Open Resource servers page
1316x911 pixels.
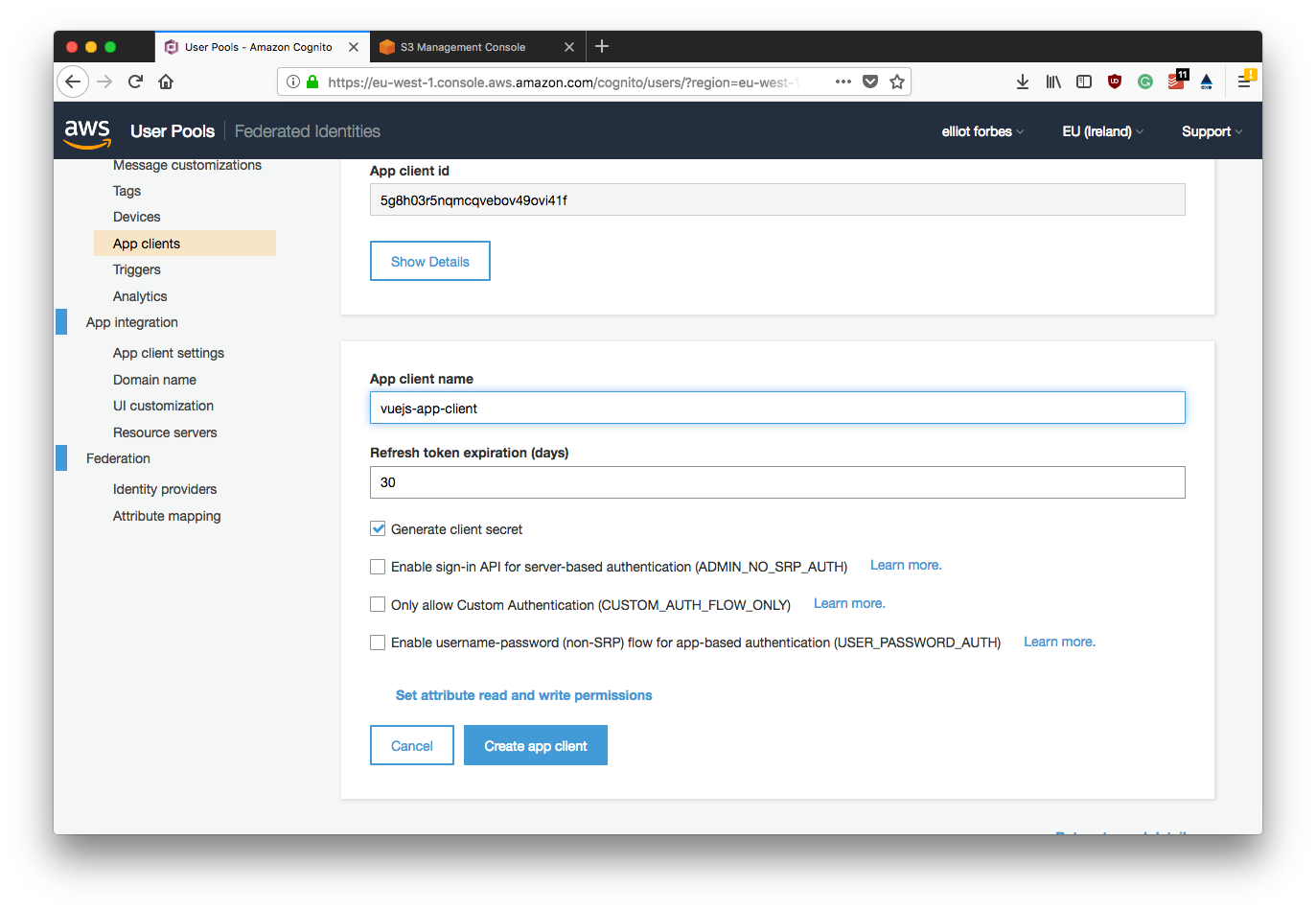[x=165, y=432]
